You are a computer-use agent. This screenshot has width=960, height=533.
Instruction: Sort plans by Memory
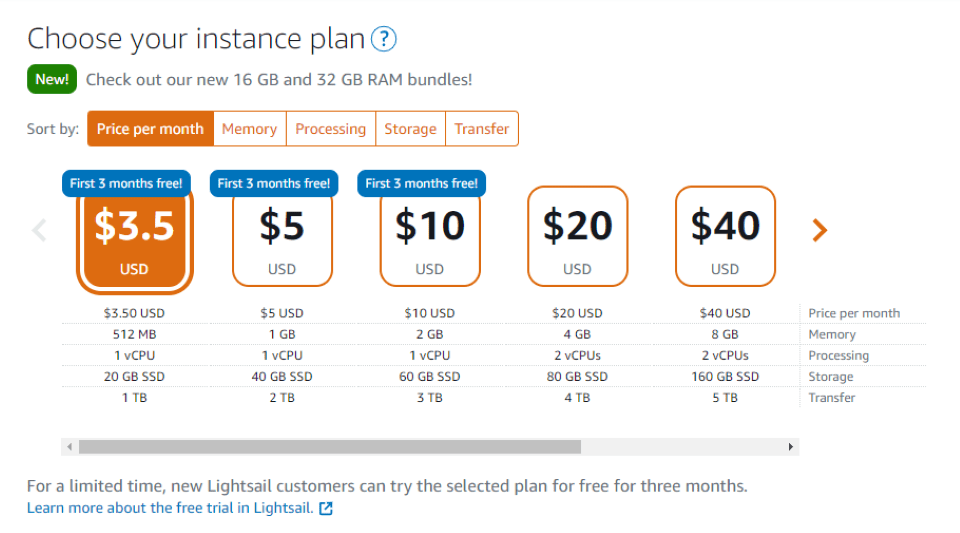point(249,129)
